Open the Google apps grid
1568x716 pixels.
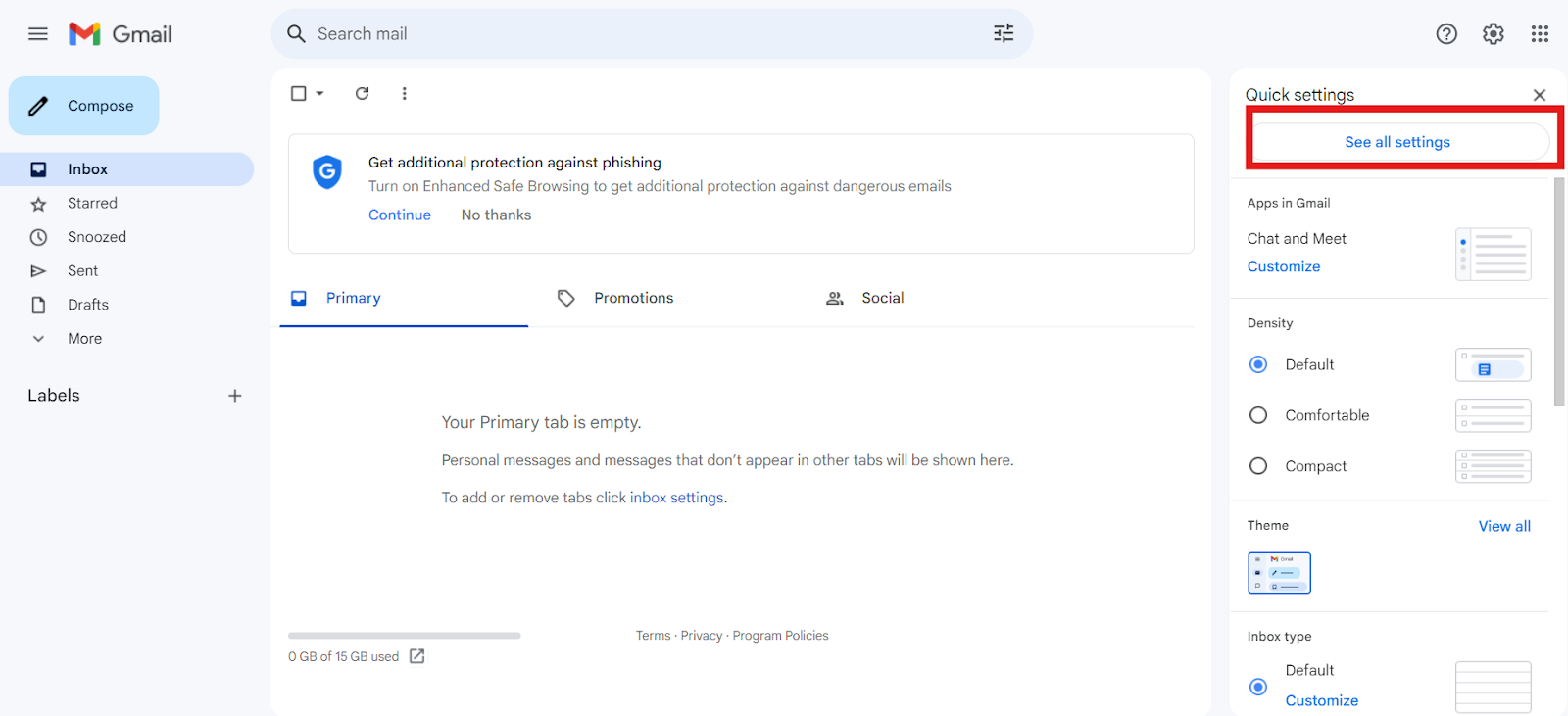tap(1540, 34)
